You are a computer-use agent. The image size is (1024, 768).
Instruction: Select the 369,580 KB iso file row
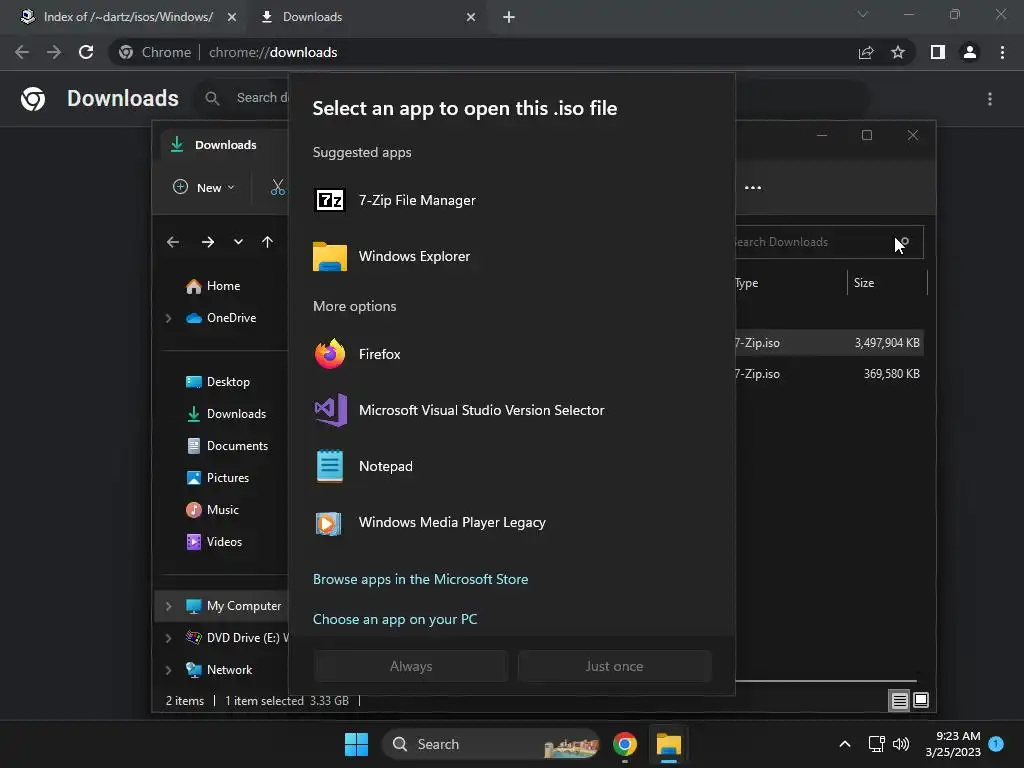[x=829, y=374]
